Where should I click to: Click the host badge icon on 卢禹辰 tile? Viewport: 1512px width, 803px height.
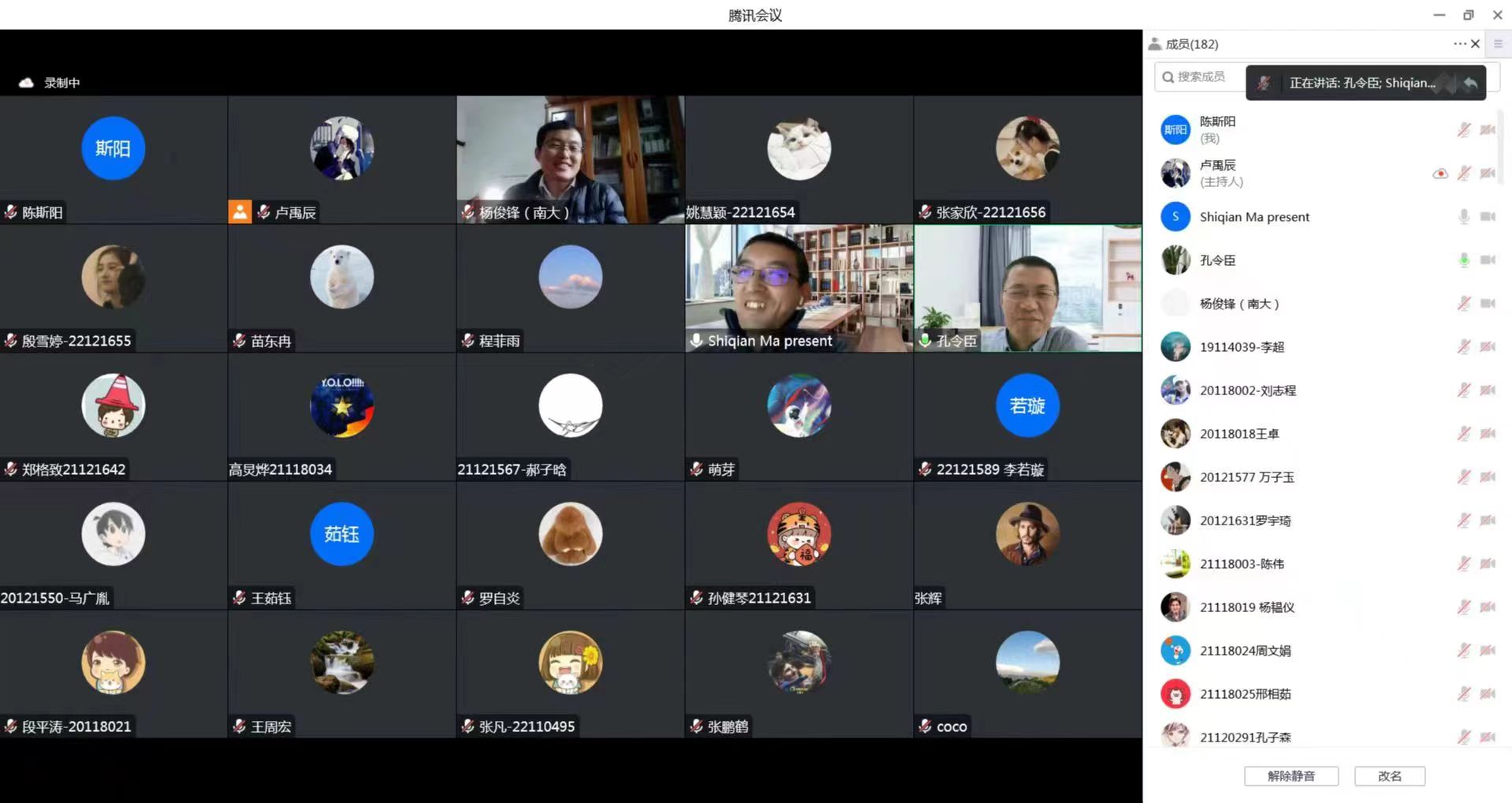[240, 211]
